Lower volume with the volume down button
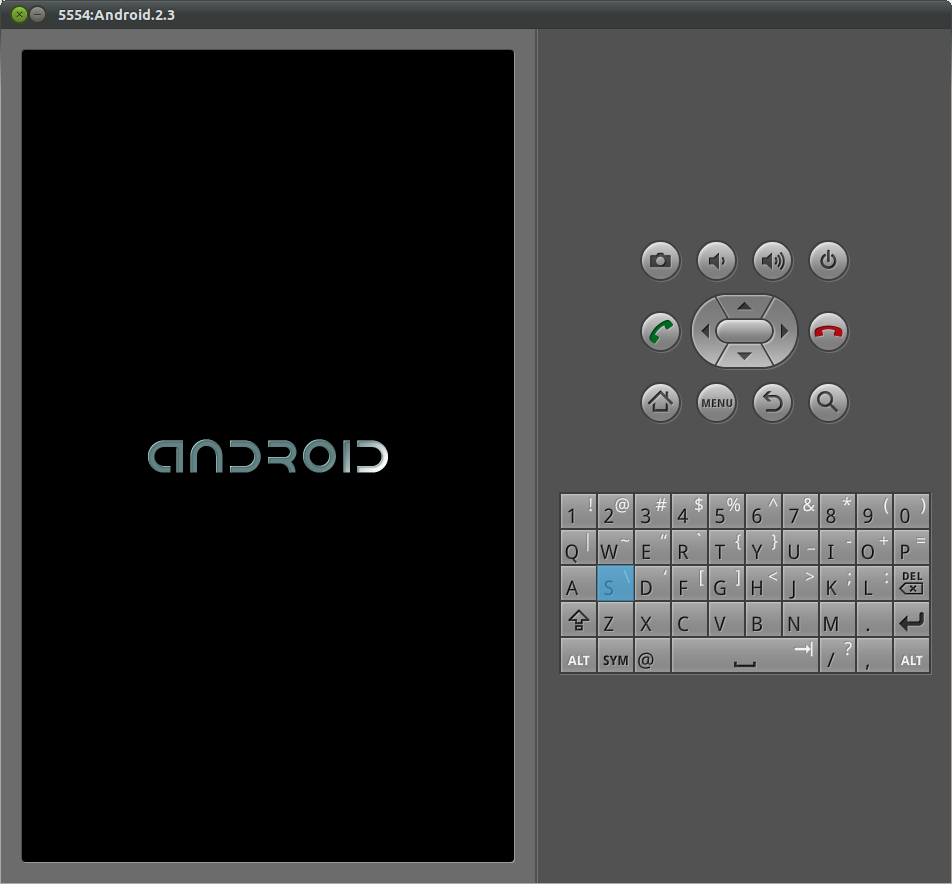 pyautogui.click(x=716, y=261)
